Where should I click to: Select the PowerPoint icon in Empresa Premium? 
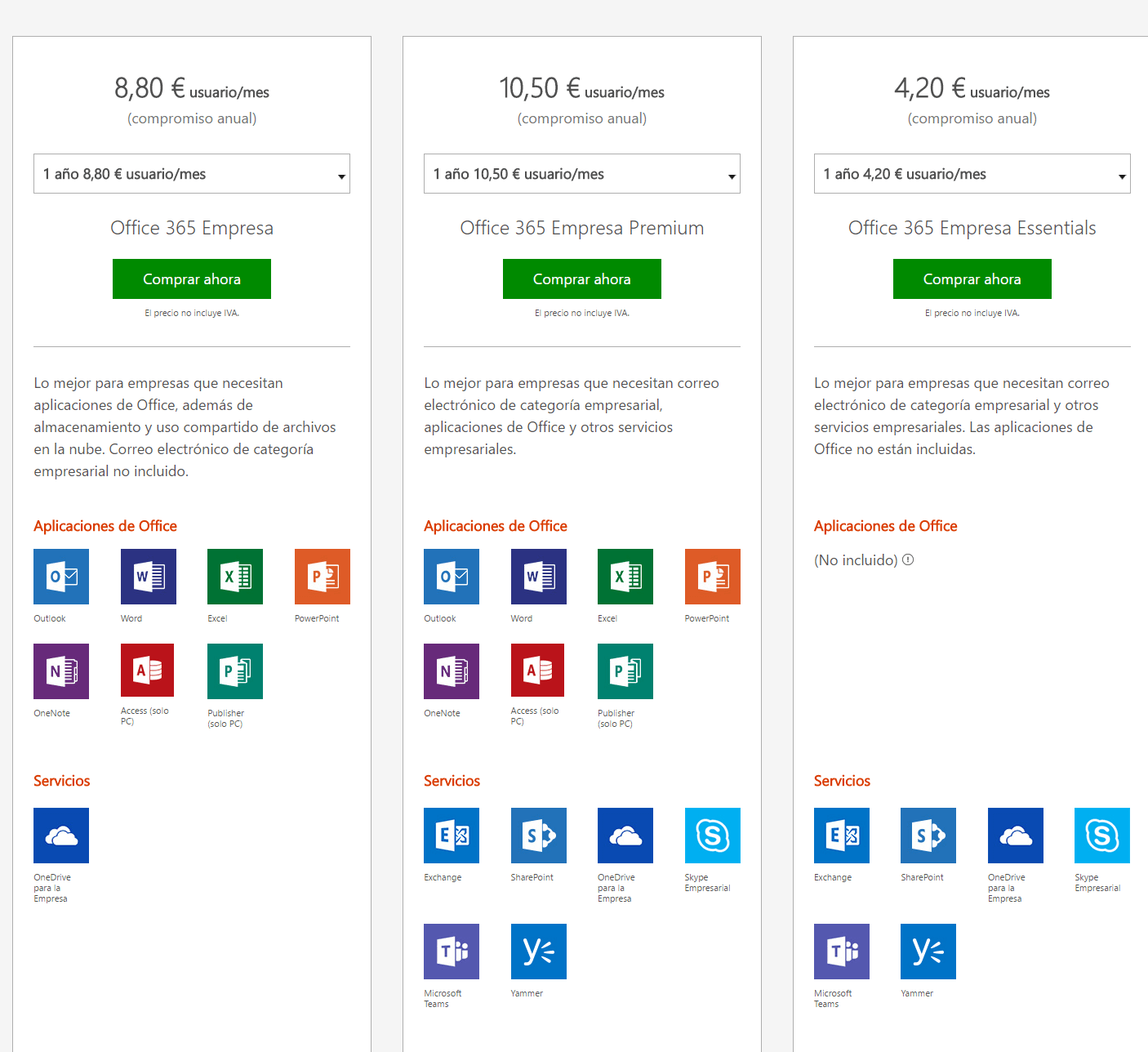[711, 577]
